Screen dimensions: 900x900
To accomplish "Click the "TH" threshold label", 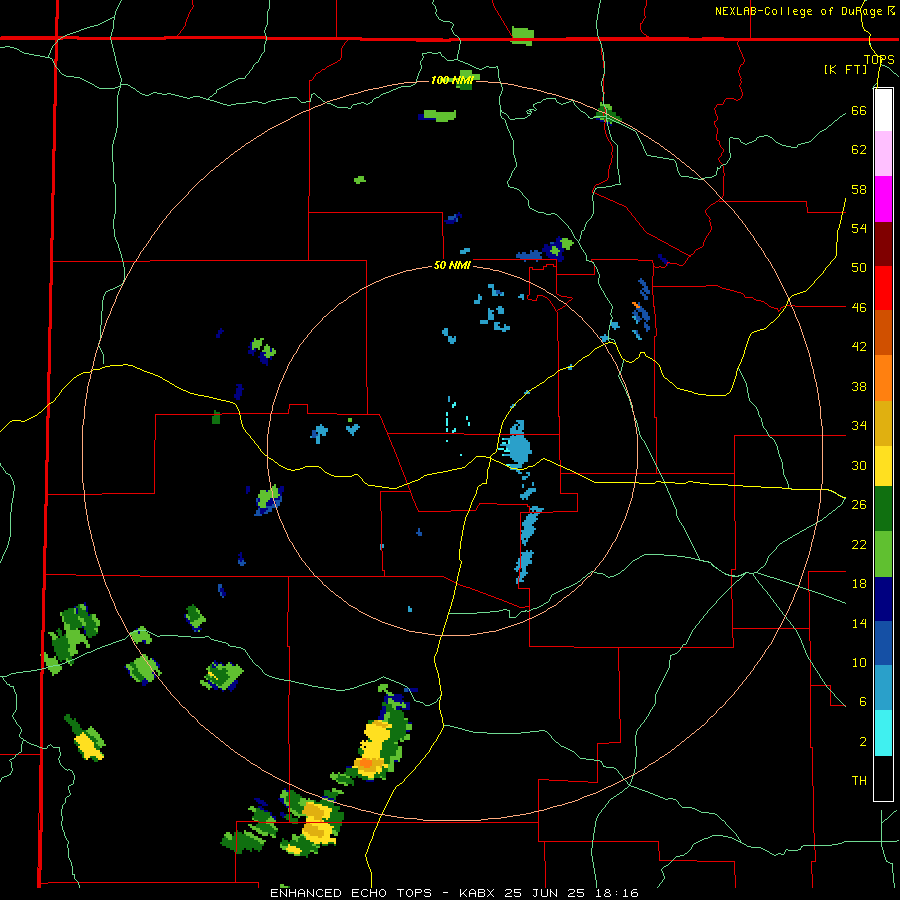I will pyautogui.click(x=859, y=780).
